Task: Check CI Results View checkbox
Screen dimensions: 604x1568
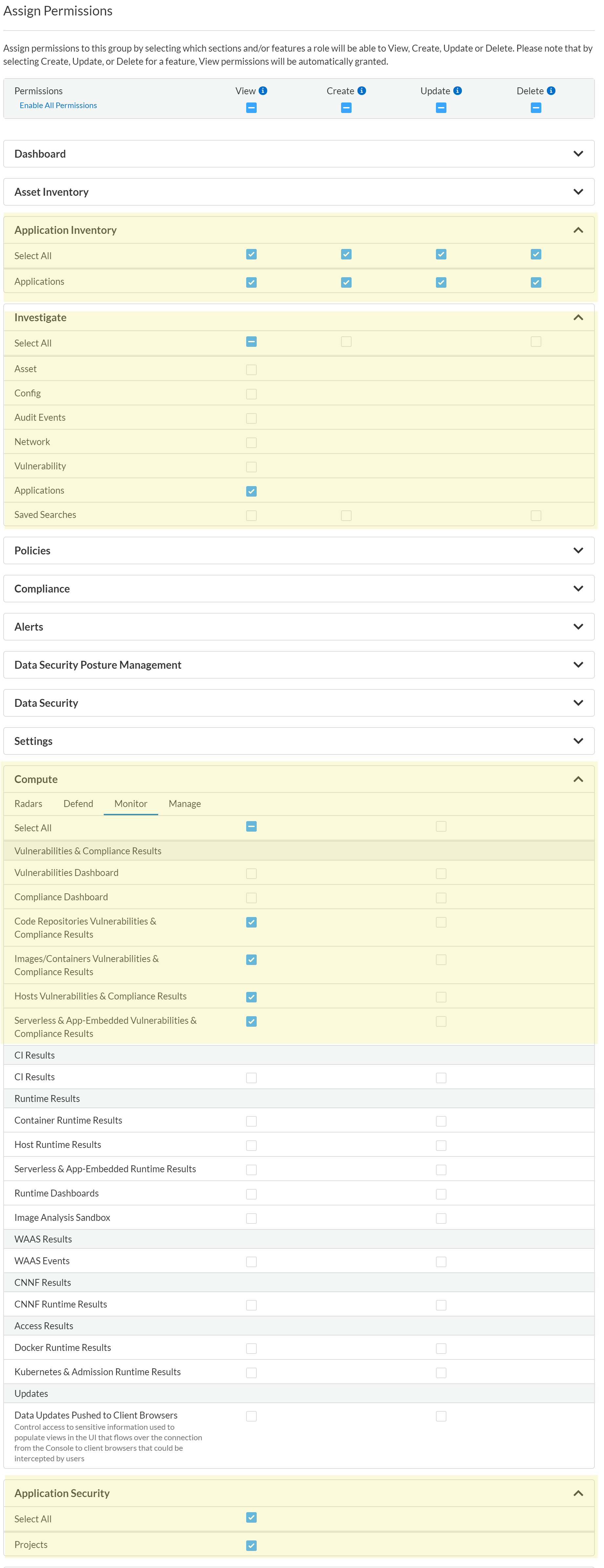Action: point(251,1078)
